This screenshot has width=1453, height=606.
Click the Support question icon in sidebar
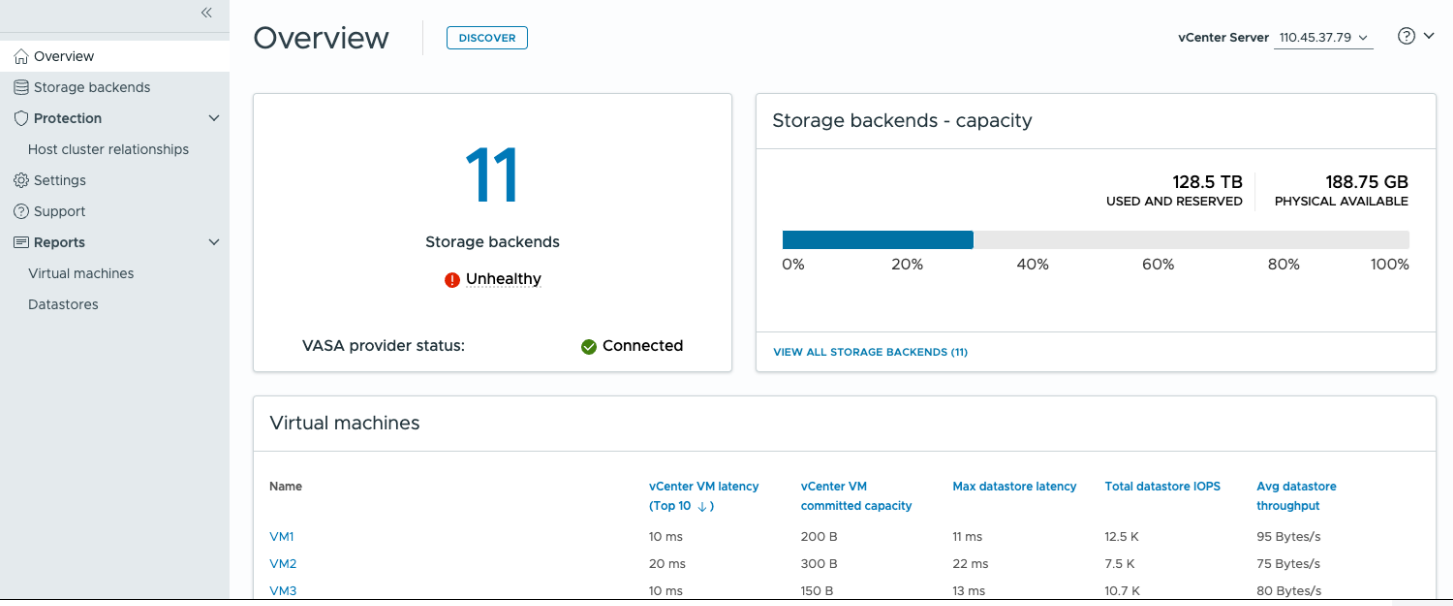point(19,211)
